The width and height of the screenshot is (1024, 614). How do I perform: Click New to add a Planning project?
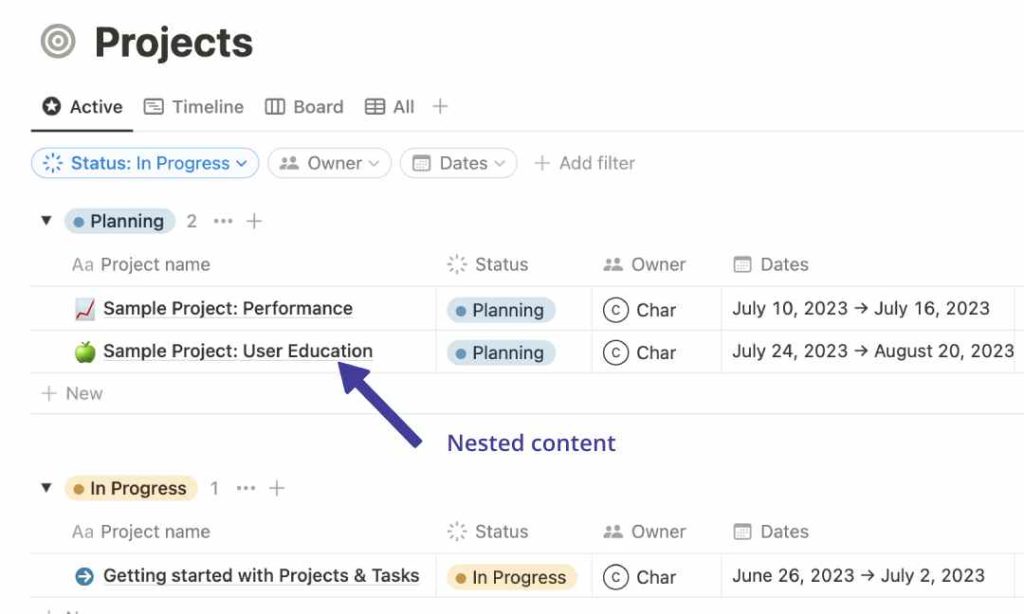(x=75, y=393)
